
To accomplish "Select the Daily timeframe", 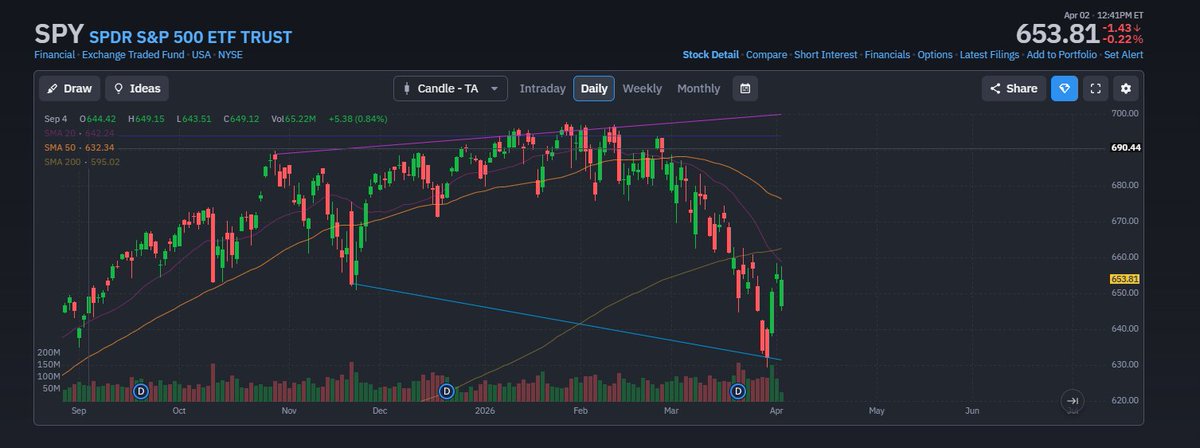I will [594, 88].
